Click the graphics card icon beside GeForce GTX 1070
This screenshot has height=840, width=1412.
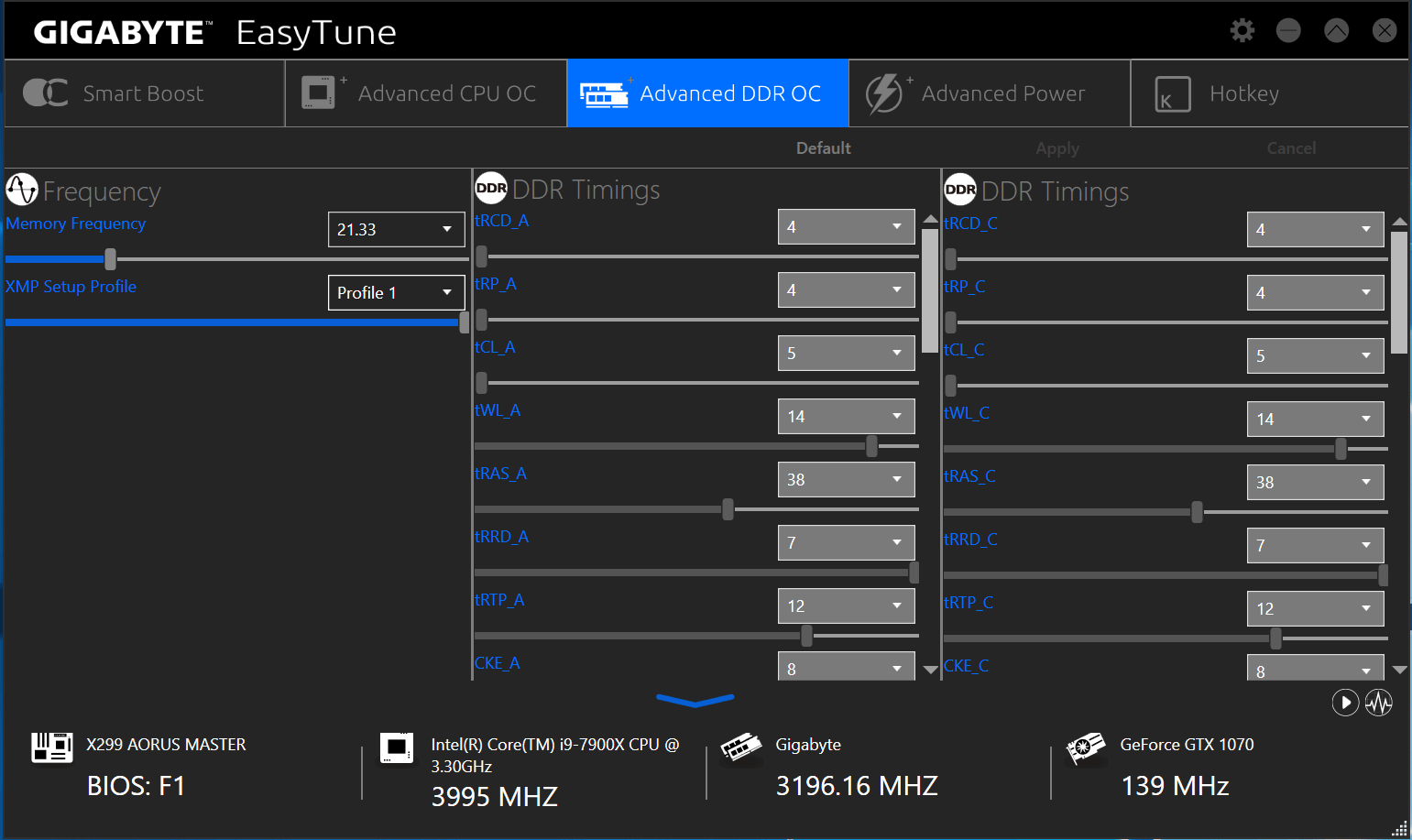tap(1086, 747)
